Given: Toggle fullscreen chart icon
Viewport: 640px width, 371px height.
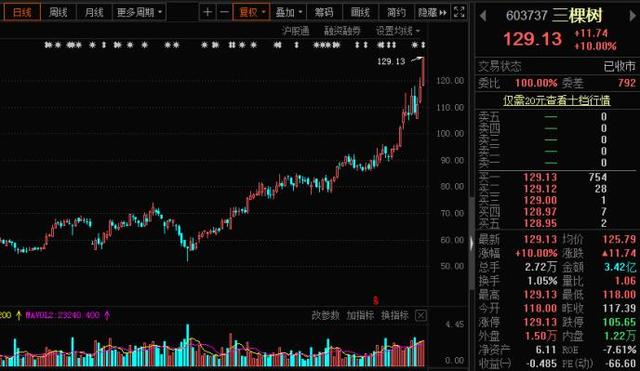Looking at the screenshot, I should pos(459,12).
